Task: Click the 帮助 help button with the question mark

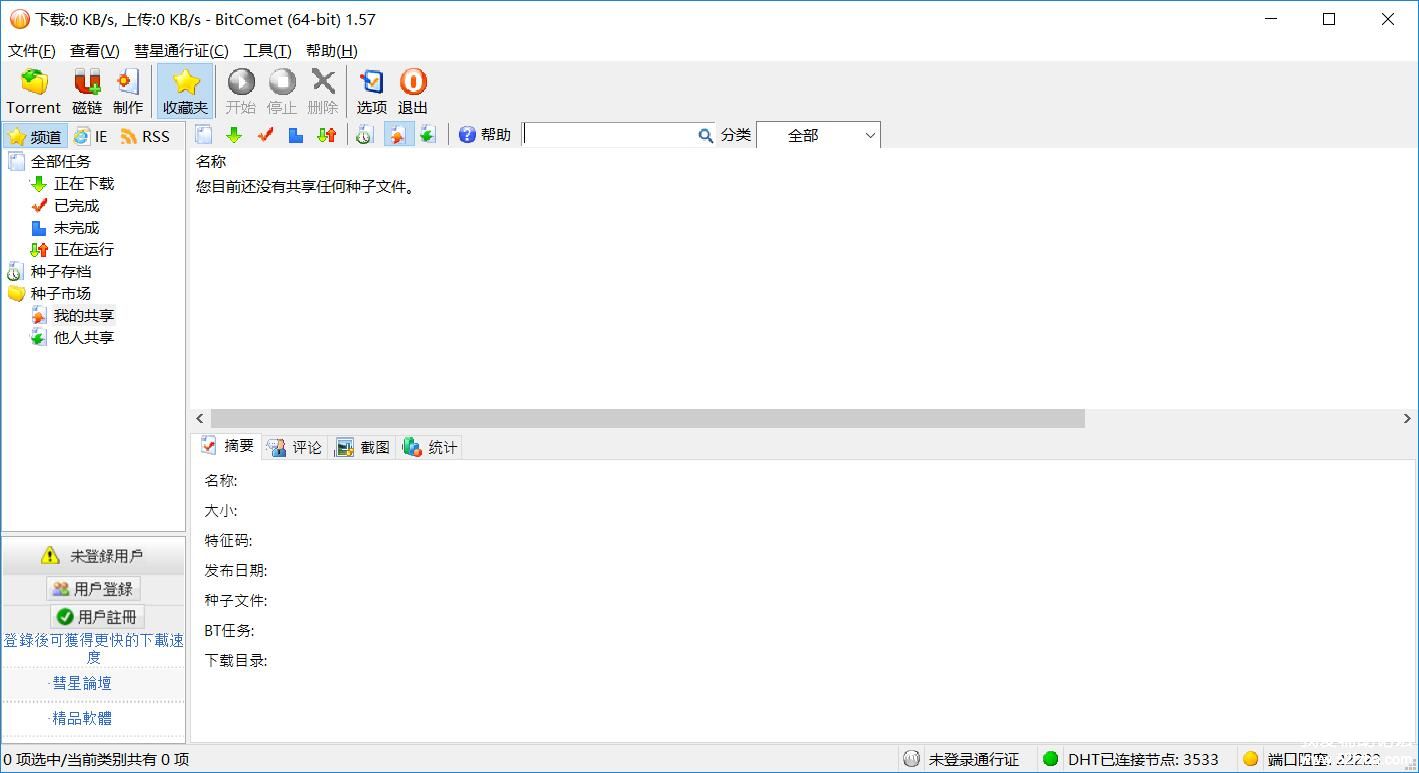Action: 485,135
